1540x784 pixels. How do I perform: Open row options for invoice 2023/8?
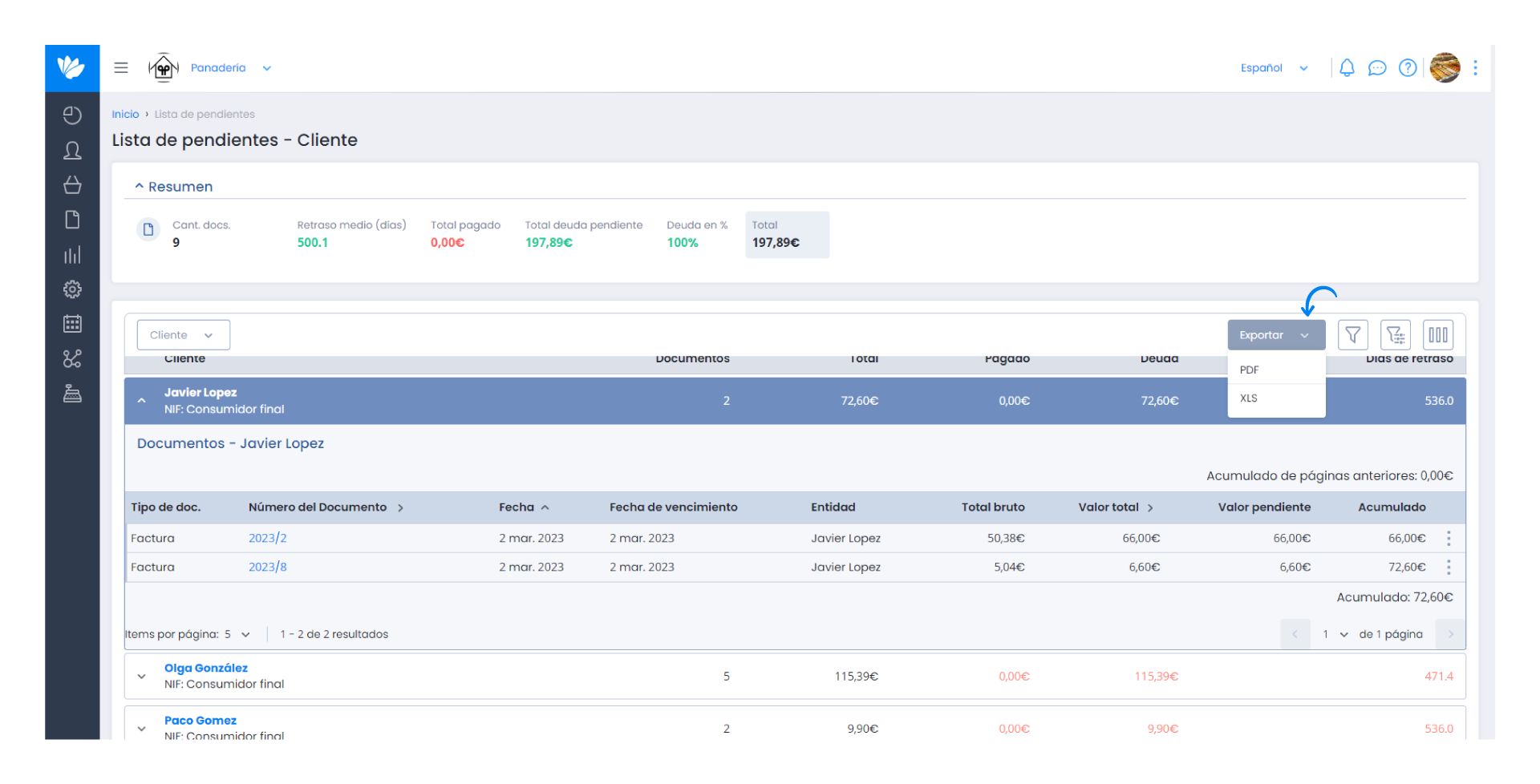pyautogui.click(x=1449, y=568)
